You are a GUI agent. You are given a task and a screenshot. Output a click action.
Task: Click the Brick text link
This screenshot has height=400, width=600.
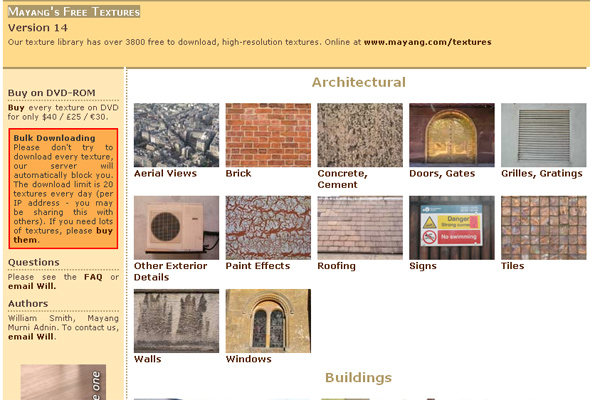pyautogui.click(x=238, y=173)
